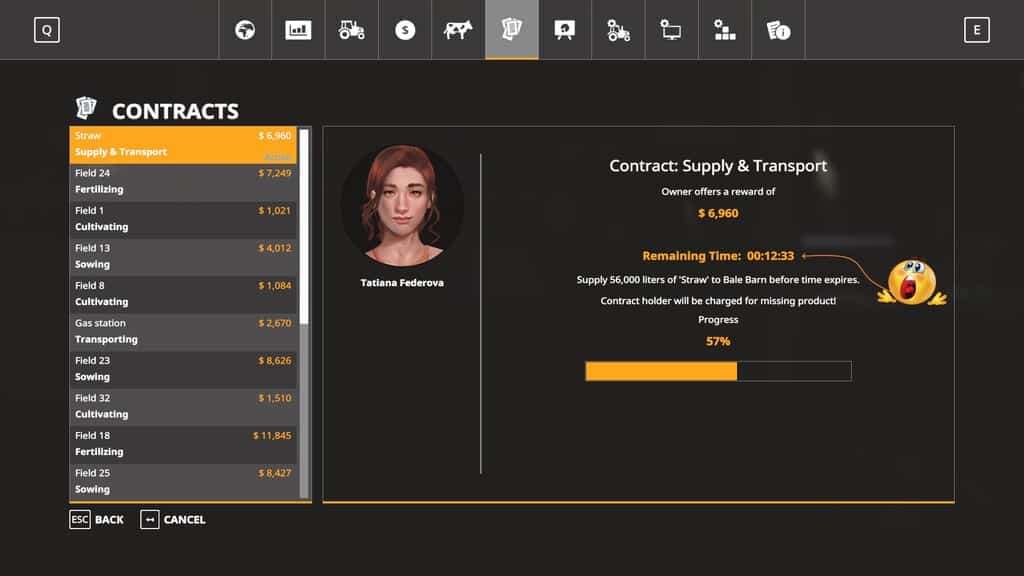The height and width of the screenshot is (576, 1024).
Task: Open the vehicle settings tractor-gear tab
Action: (x=619, y=30)
